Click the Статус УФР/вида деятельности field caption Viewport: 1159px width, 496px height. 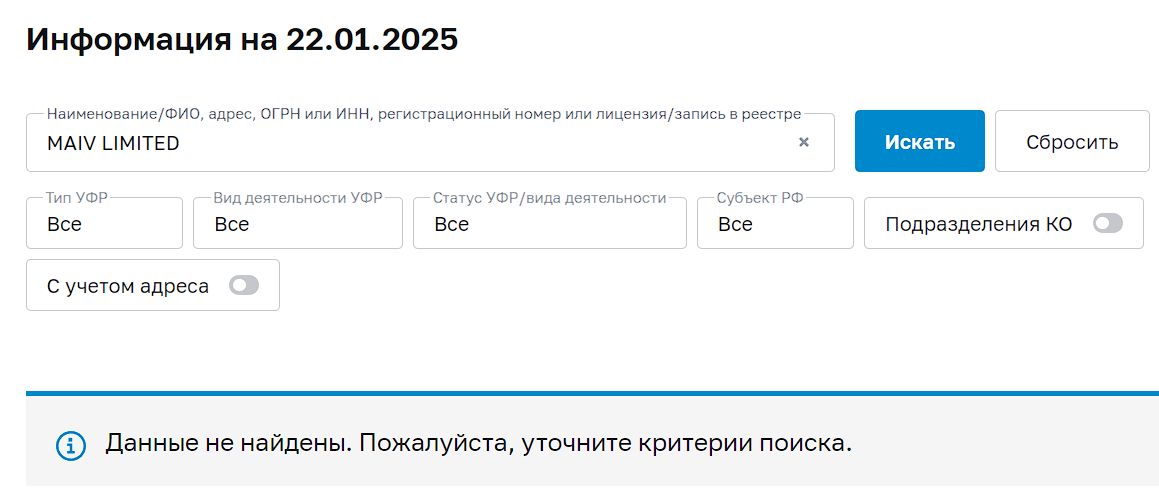point(549,198)
